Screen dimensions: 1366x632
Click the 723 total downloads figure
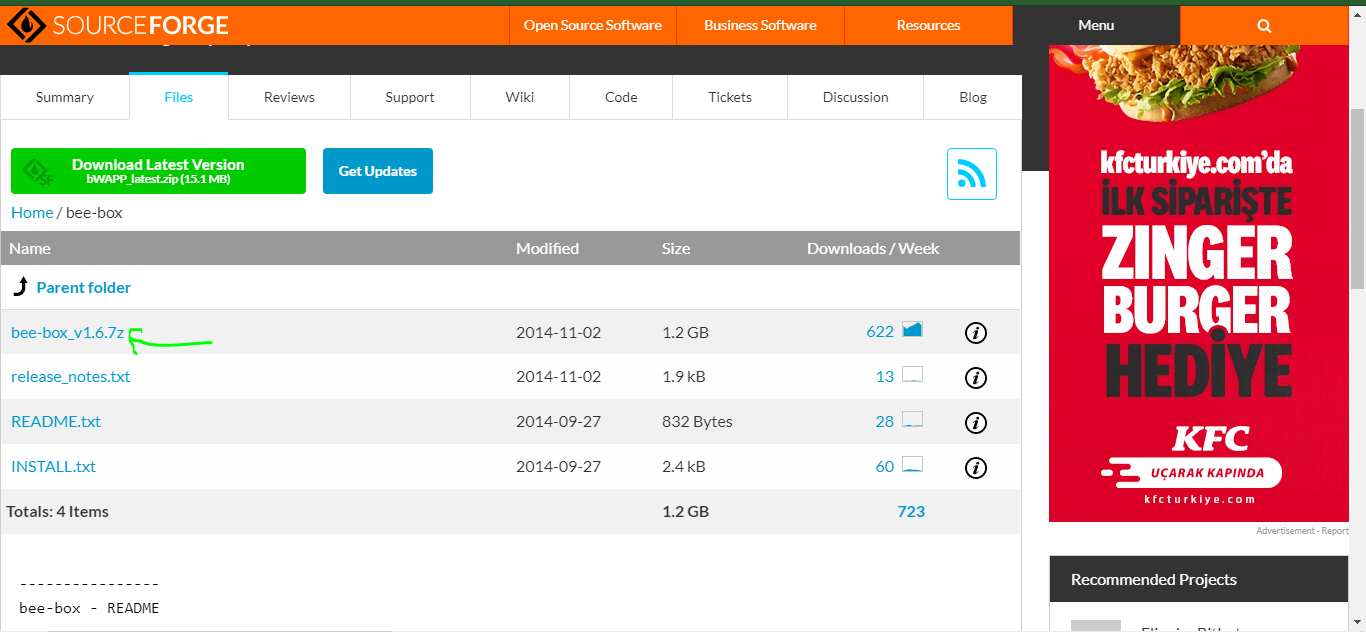click(x=911, y=512)
